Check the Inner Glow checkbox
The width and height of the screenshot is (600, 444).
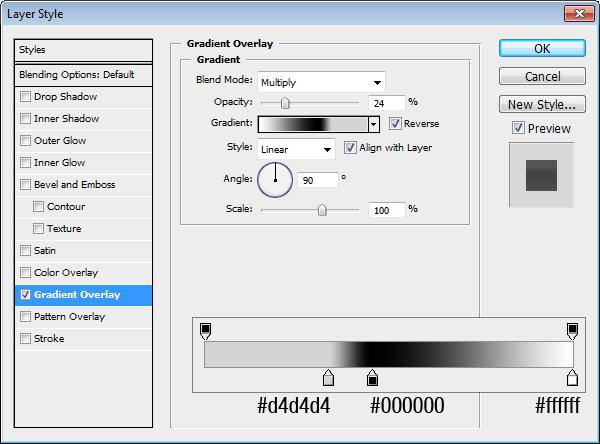[x=25, y=163]
